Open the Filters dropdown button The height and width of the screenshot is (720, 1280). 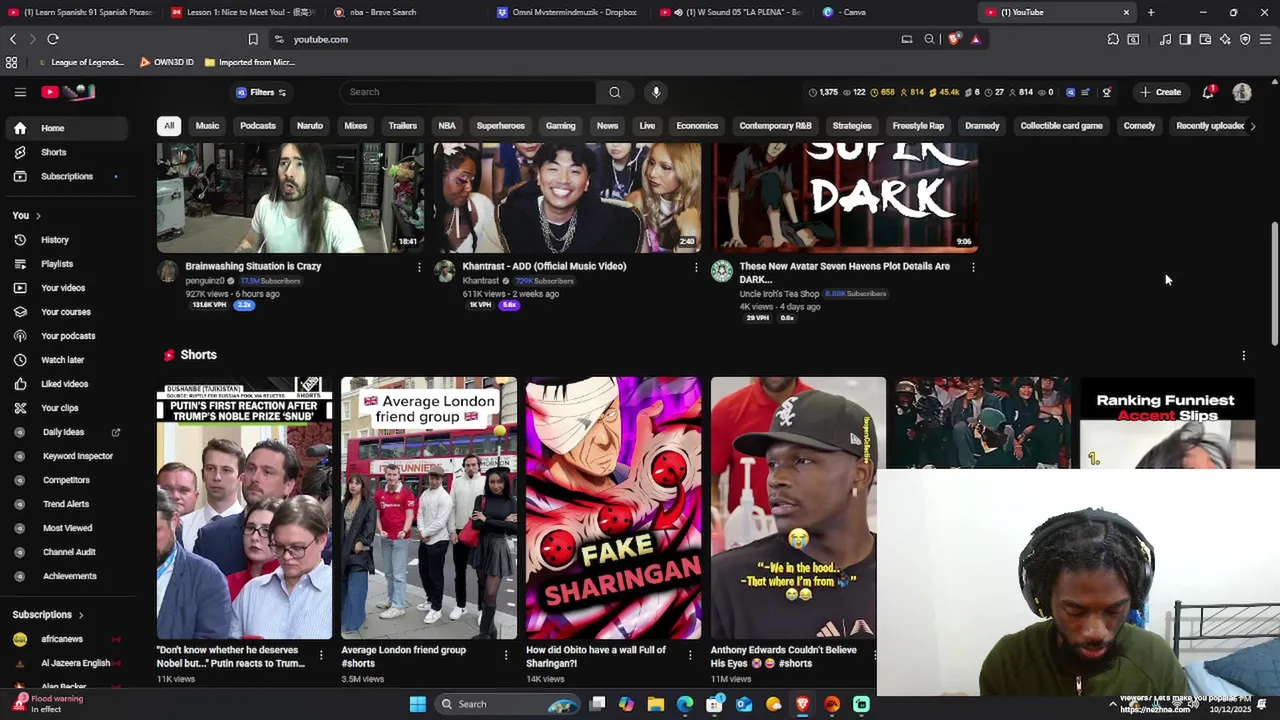[x=261, y=92]
